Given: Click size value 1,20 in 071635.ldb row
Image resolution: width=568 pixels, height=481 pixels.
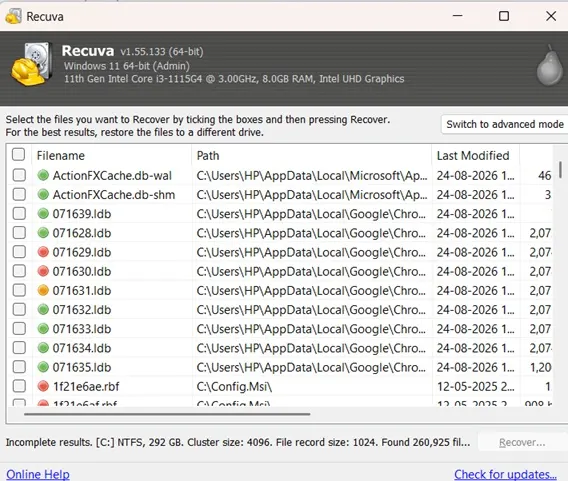Looking at the screenshot, I should [x=540, y=367].
